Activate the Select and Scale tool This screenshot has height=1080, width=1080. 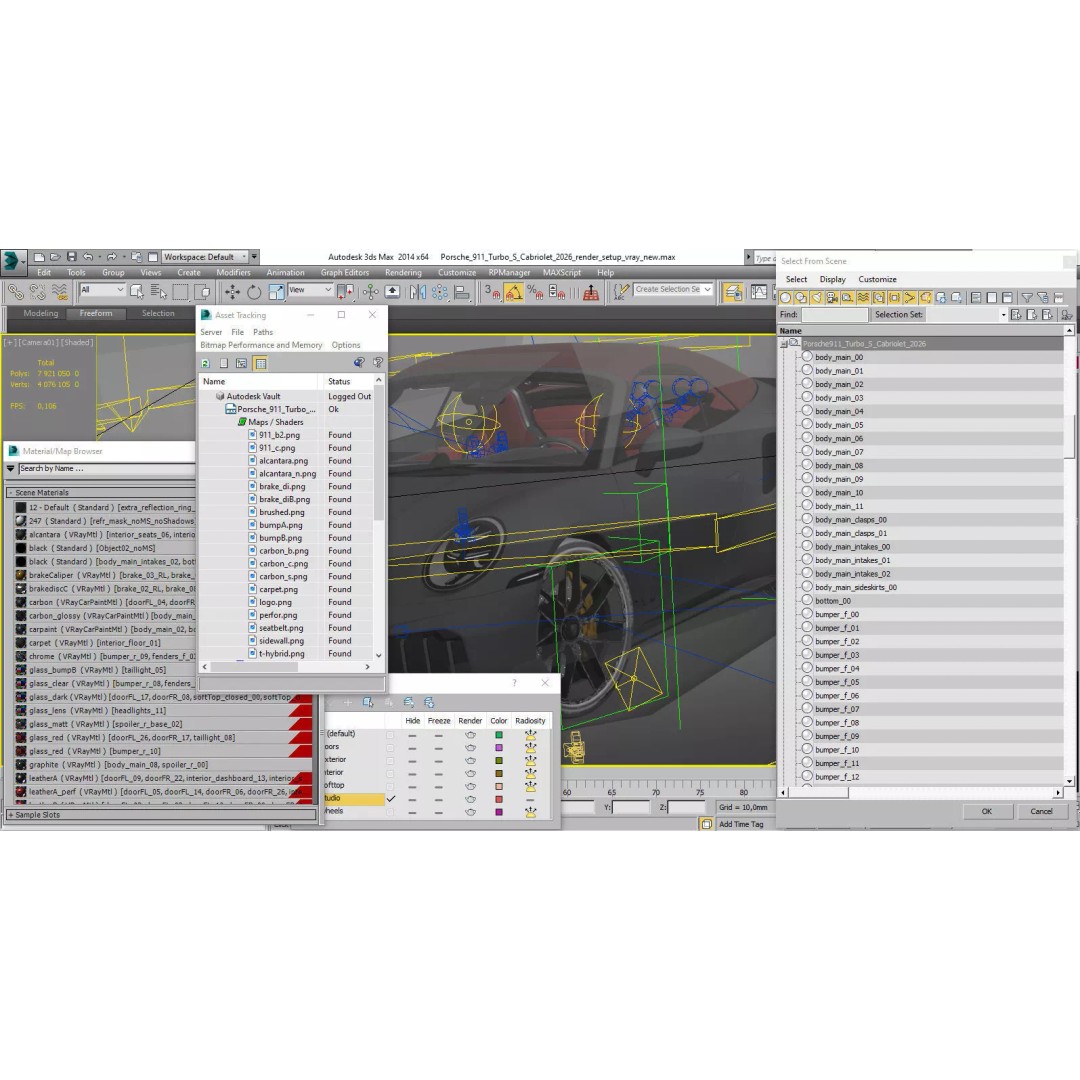point(276,293)
